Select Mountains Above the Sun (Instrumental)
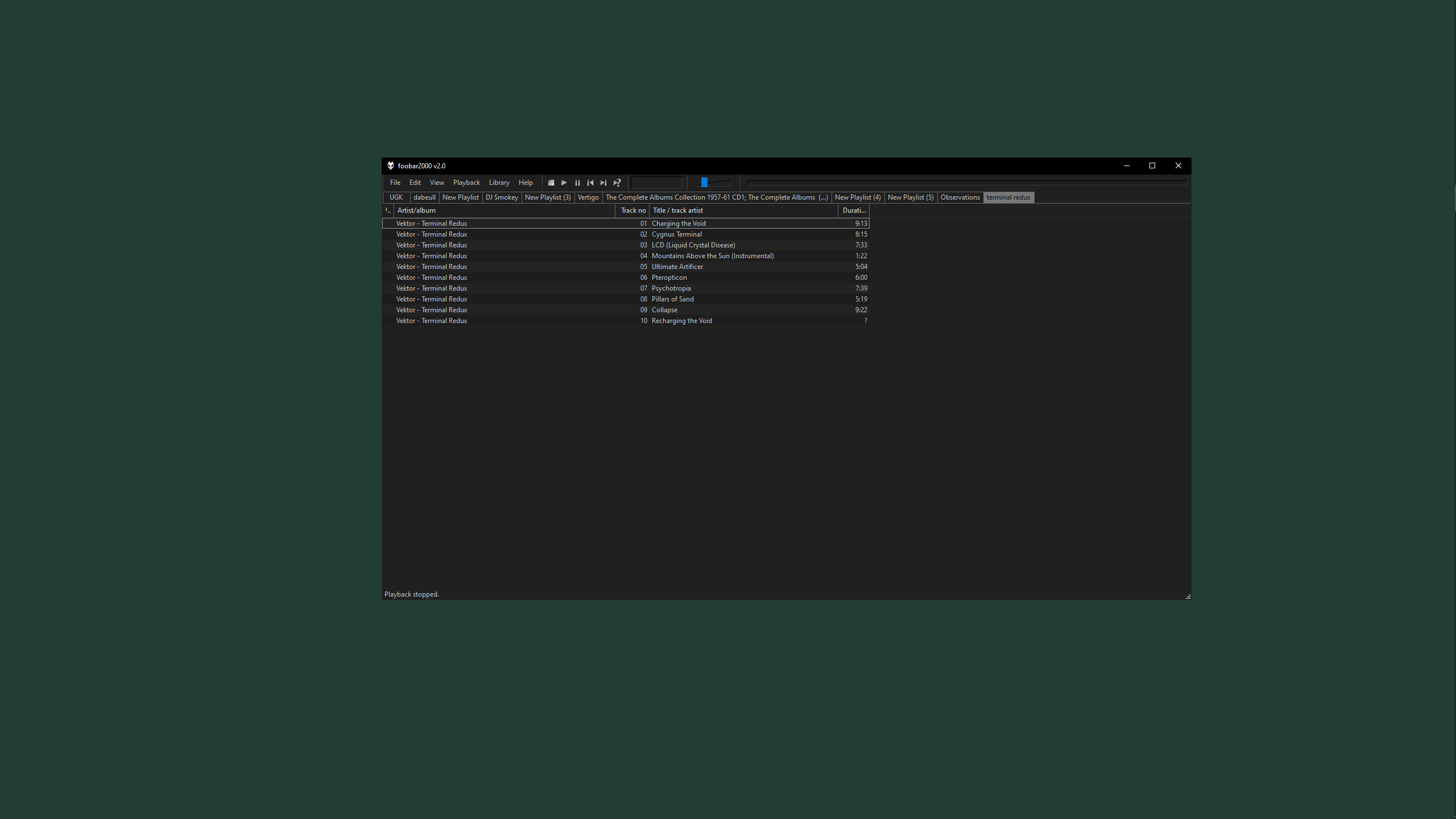 pos(626,256)
